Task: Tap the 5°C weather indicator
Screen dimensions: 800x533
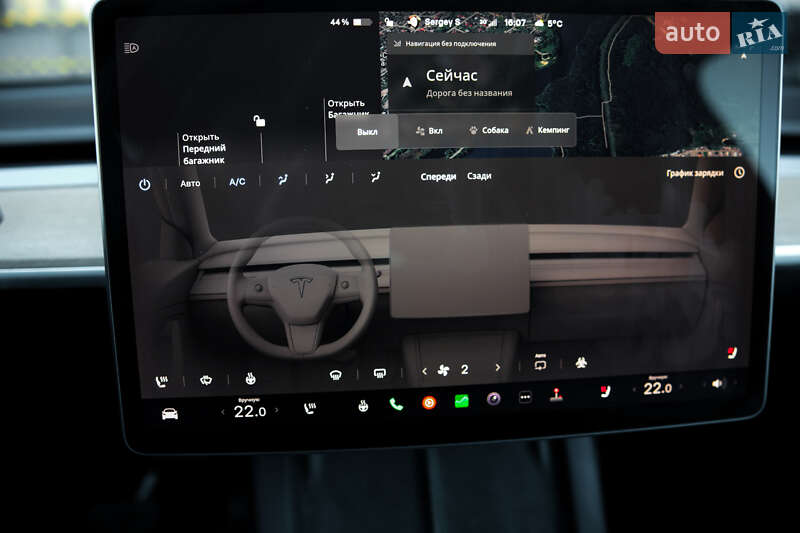Action: click(x=548, y=23)
